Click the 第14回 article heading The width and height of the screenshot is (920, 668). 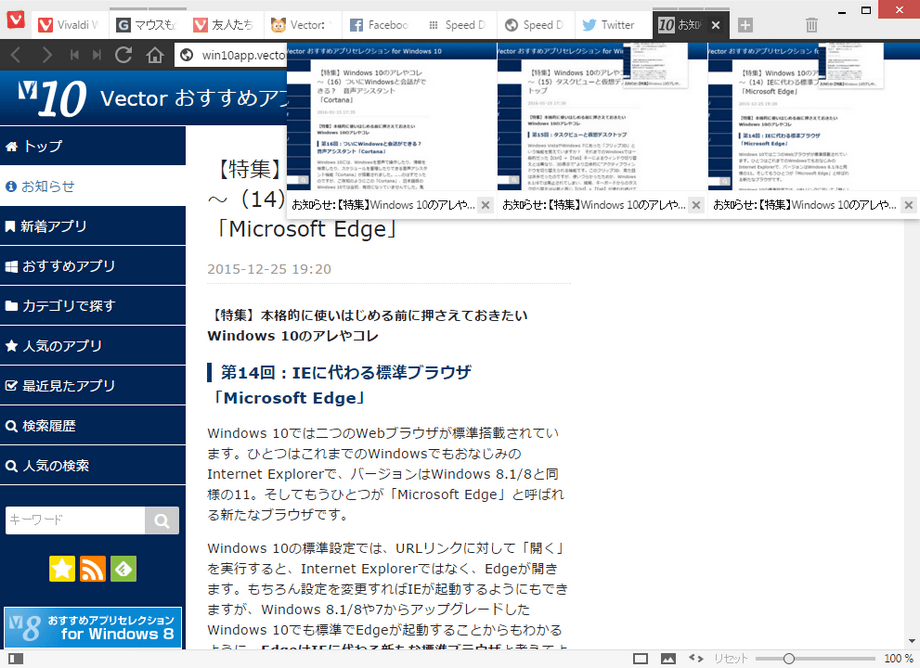pos(340,385)
